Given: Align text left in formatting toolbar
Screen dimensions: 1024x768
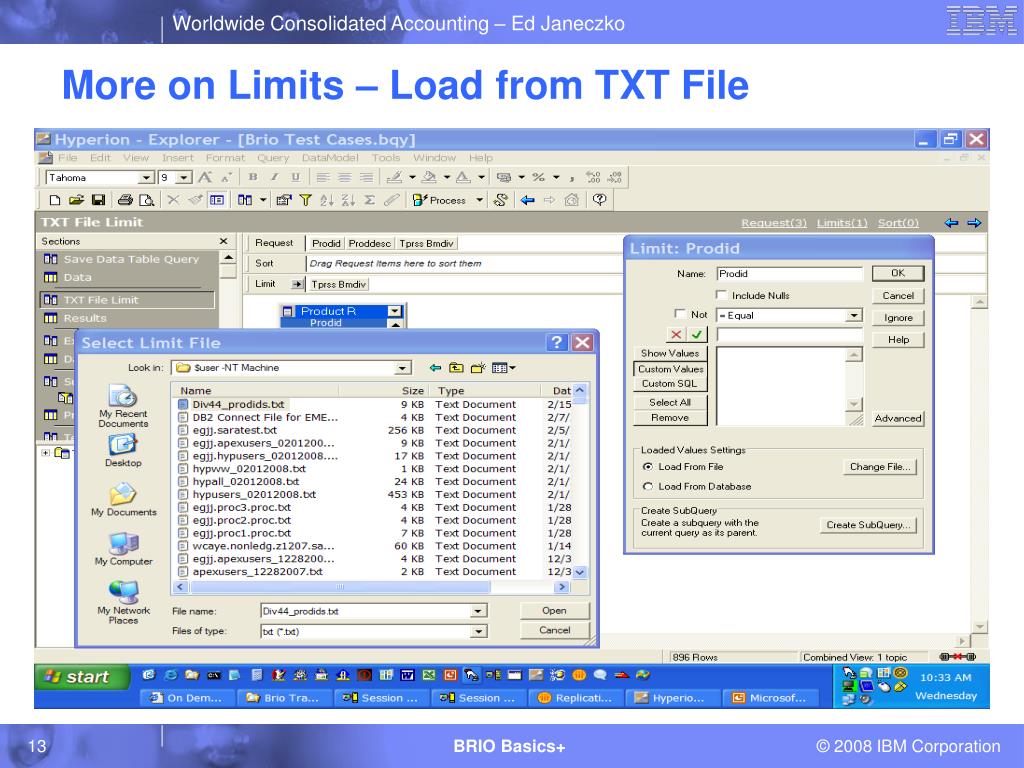Looking at the screenshot, I should (323, 177).
